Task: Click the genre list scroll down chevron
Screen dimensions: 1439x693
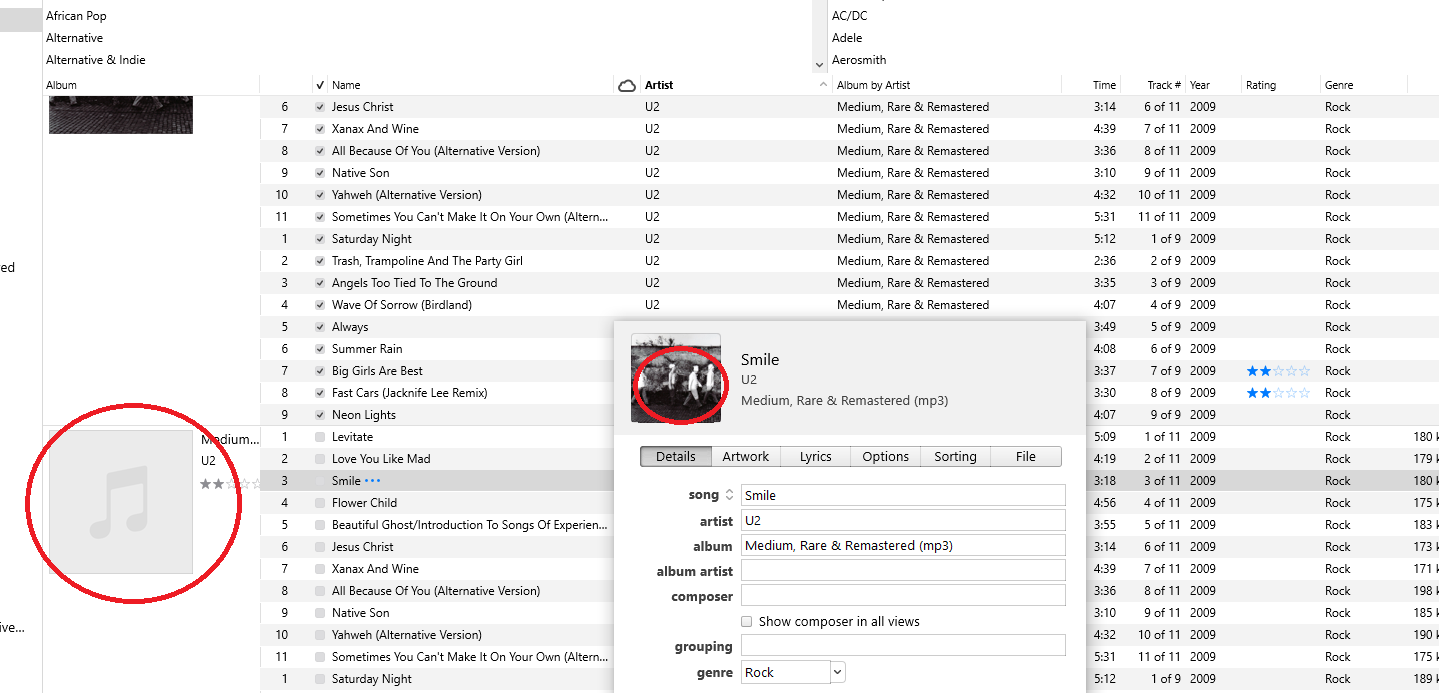Action: pyautogui.click(x=820, y=64)
